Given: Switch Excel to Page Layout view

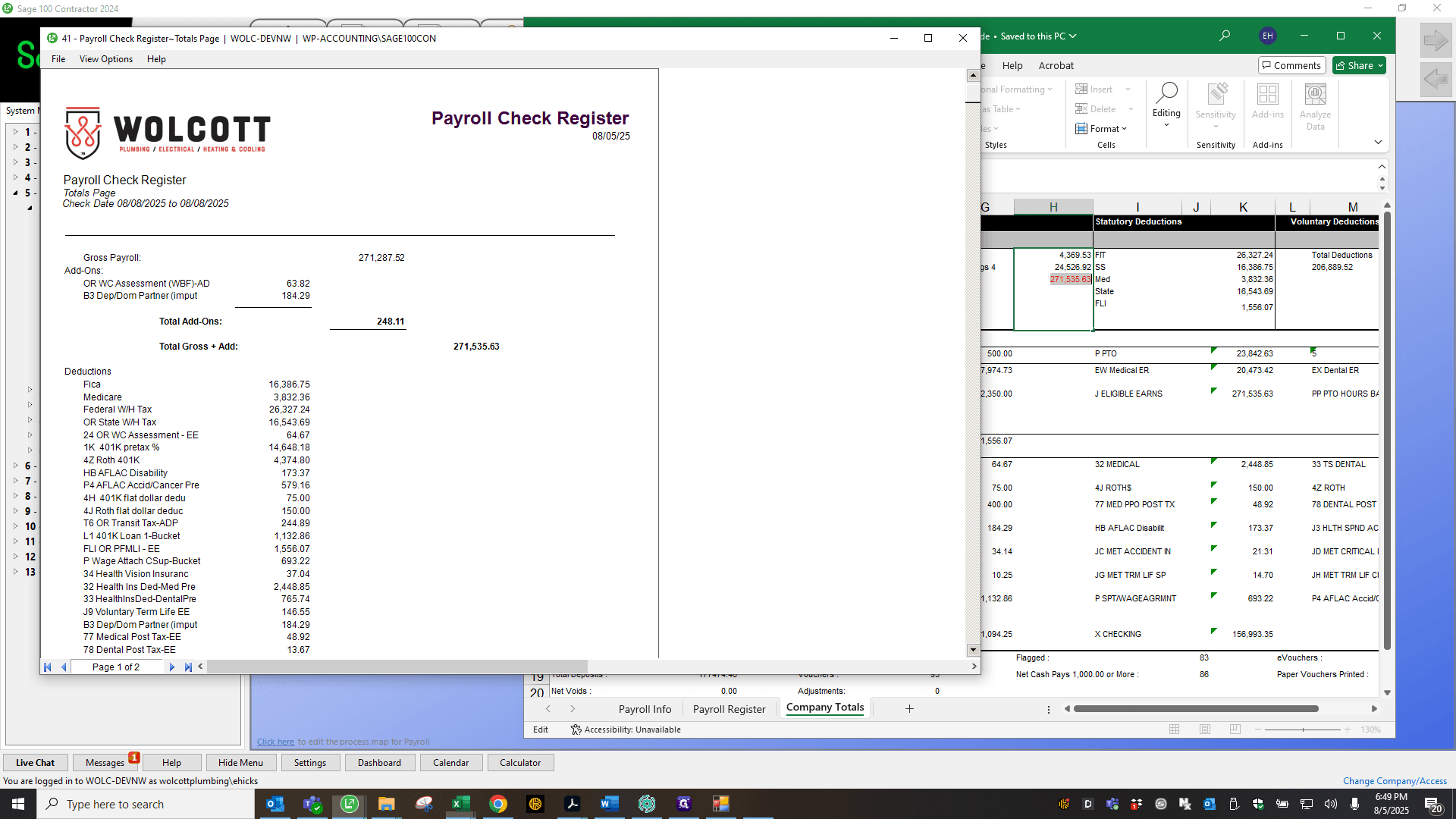Looking at the screenshot, I should [1205, 730].
